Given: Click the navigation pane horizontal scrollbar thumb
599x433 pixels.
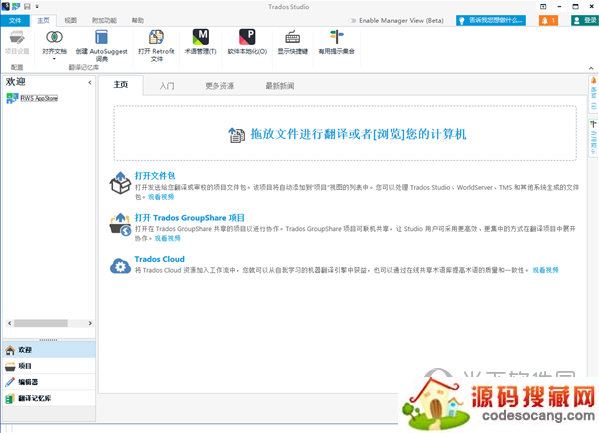Looking at the screenshot, I should [40, 323].
